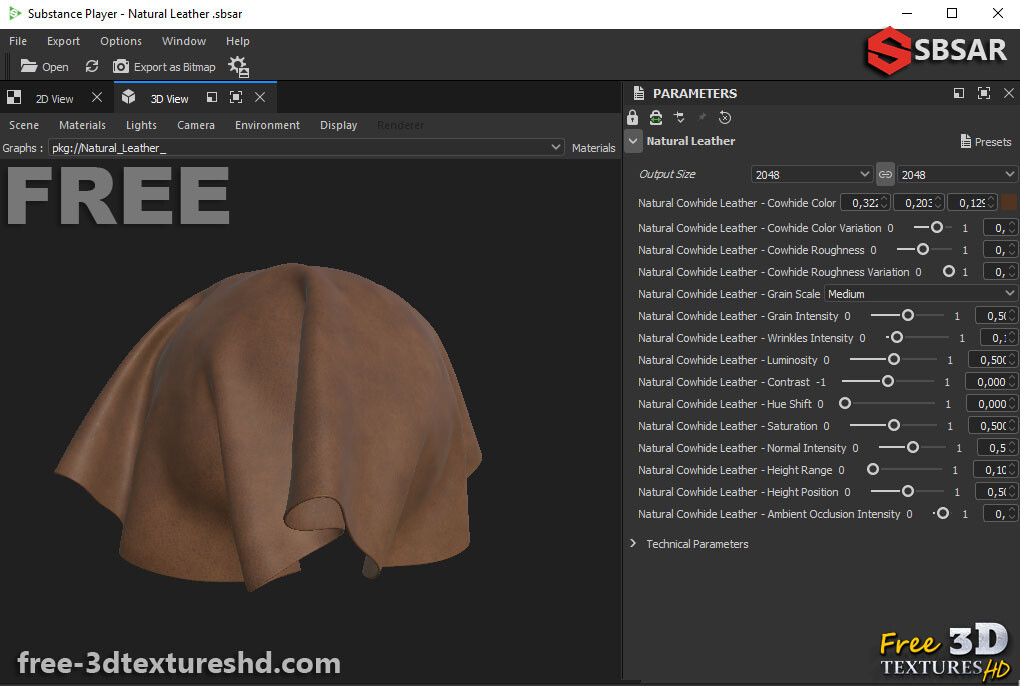1020x686 pixels.
Task: Open the Grain Scale dropdown set to Medium
Action: pyautogui.click(x=920, y=293)
